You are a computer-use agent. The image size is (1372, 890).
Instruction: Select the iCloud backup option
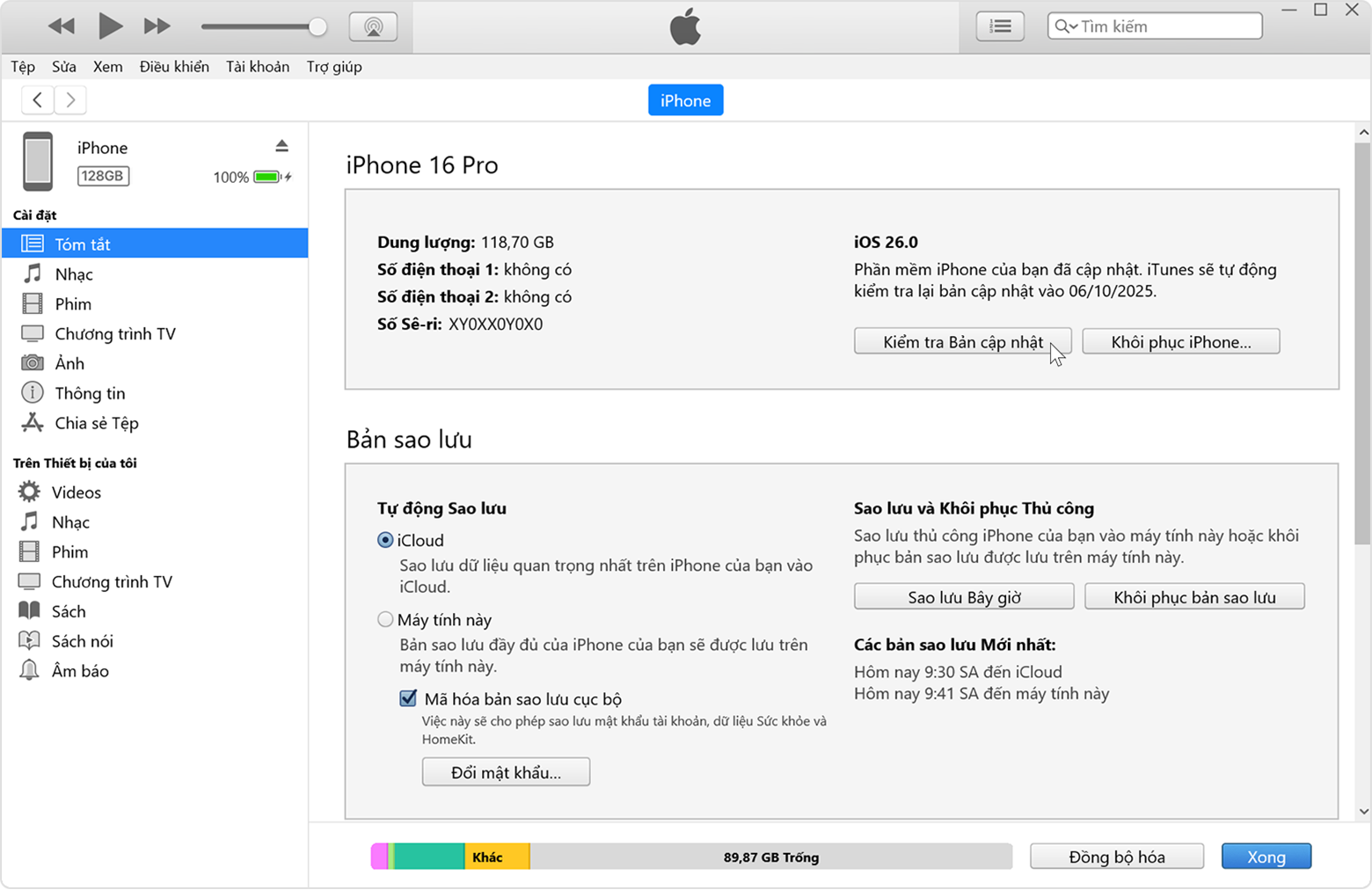click(385, 540)
